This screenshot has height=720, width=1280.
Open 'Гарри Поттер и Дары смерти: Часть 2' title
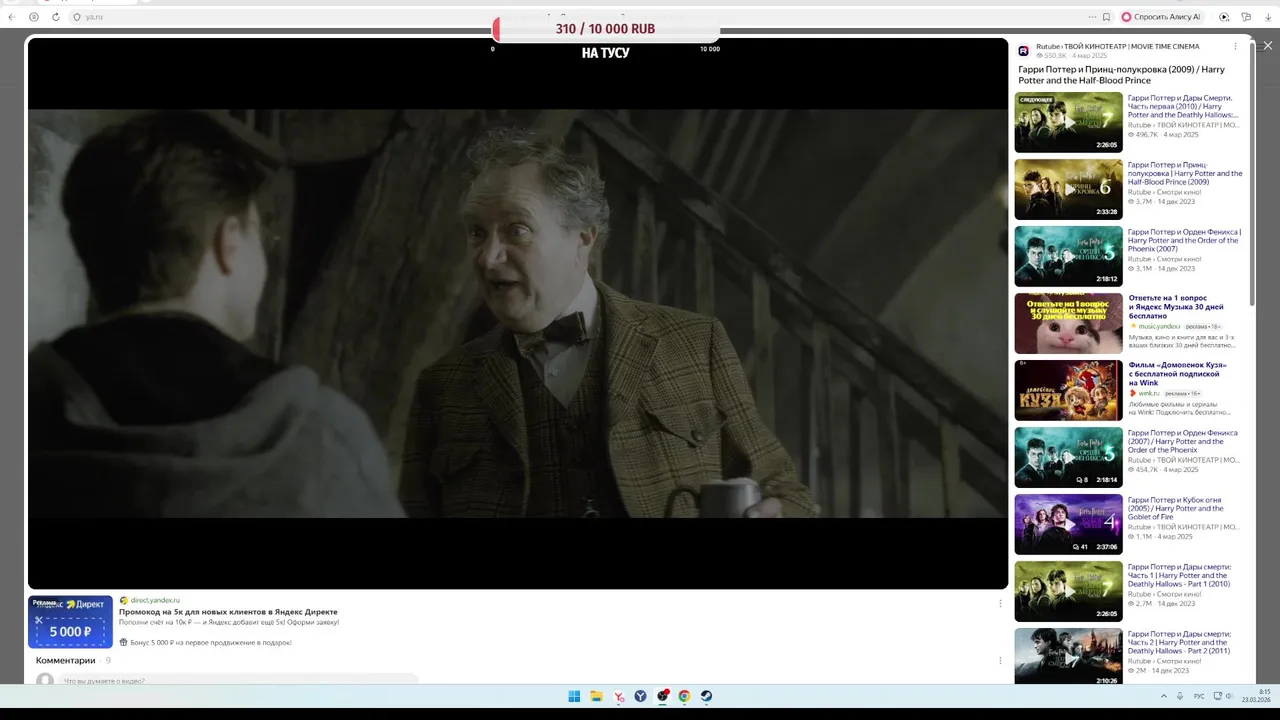click(x=1179, y=642)
